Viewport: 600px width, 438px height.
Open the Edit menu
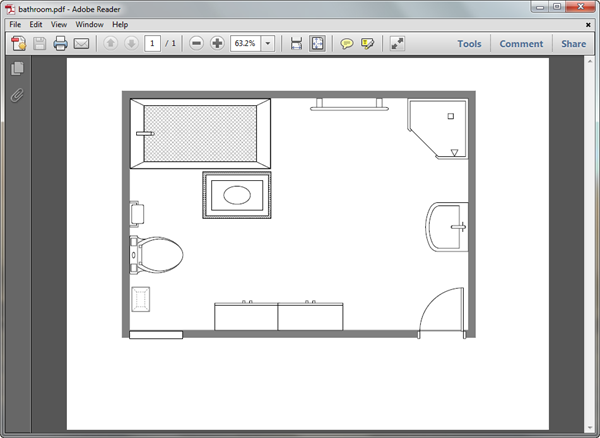(x=36, y=24)
